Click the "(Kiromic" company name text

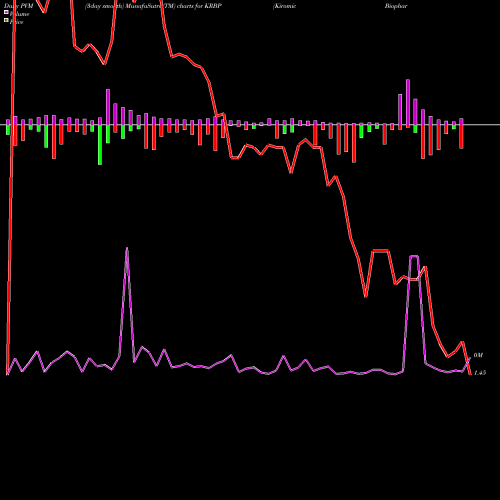[x=284, y=6]
